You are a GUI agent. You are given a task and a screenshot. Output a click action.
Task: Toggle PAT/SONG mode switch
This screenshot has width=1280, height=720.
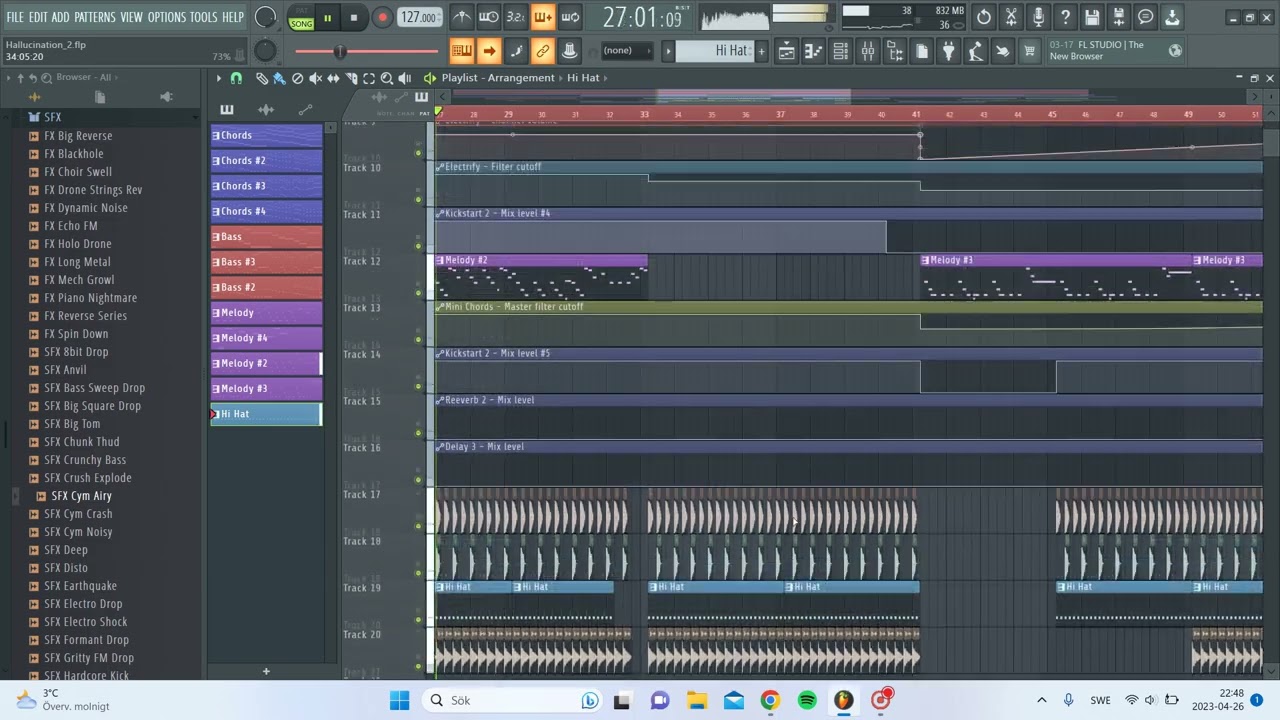click(301, 17)
